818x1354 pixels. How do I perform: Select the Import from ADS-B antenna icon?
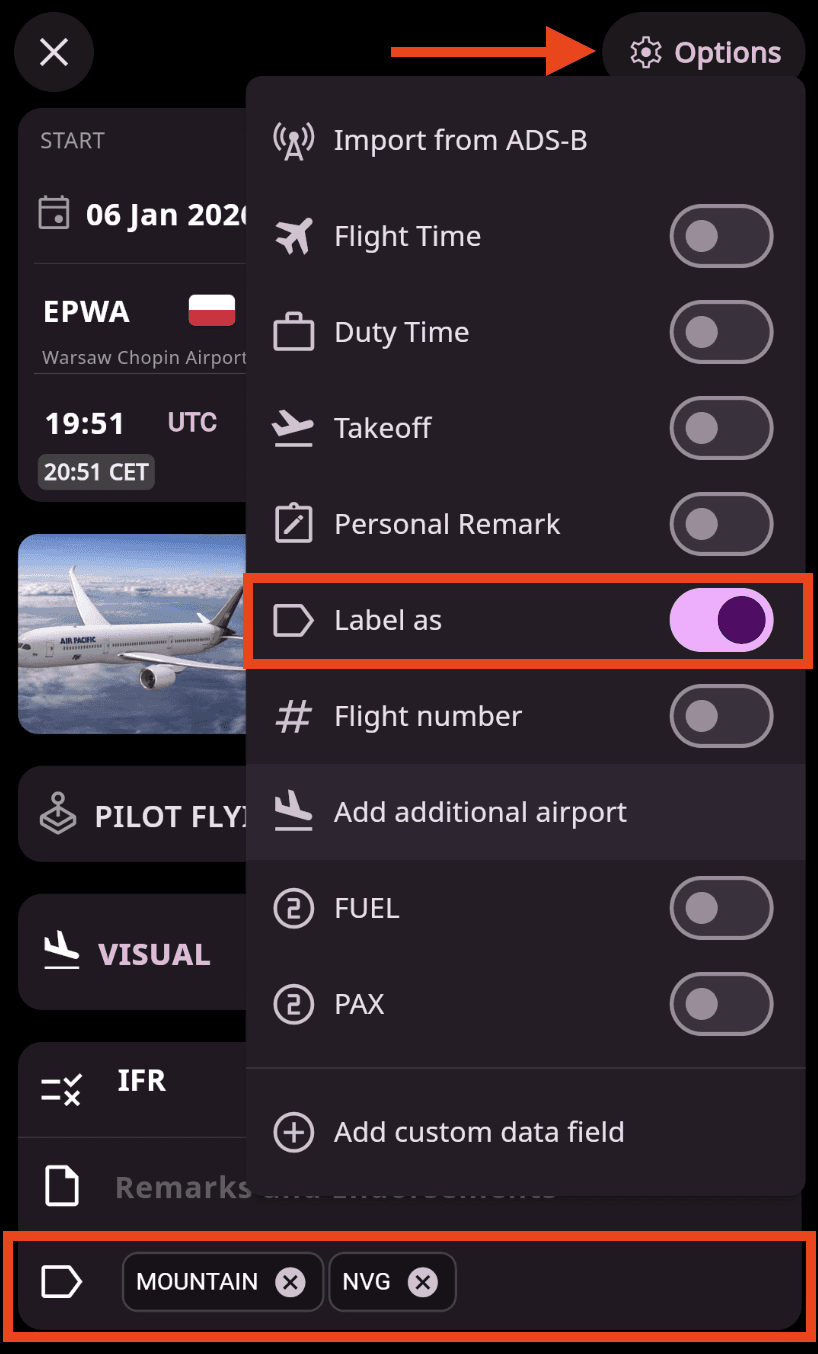pyautogui.click(x=293, y=140)
